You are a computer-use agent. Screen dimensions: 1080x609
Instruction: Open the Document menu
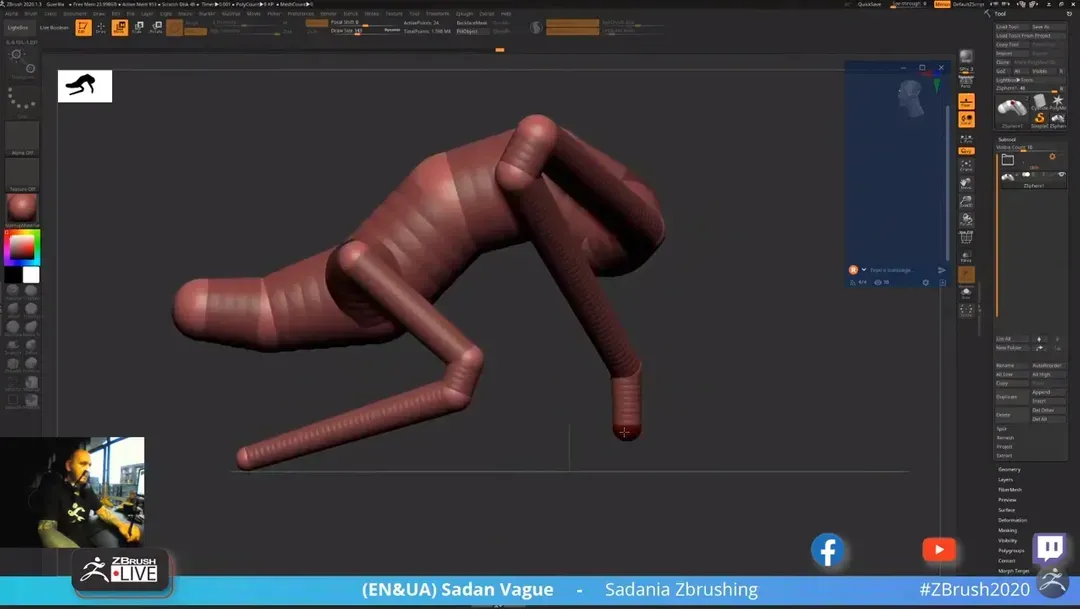point(75,14)
